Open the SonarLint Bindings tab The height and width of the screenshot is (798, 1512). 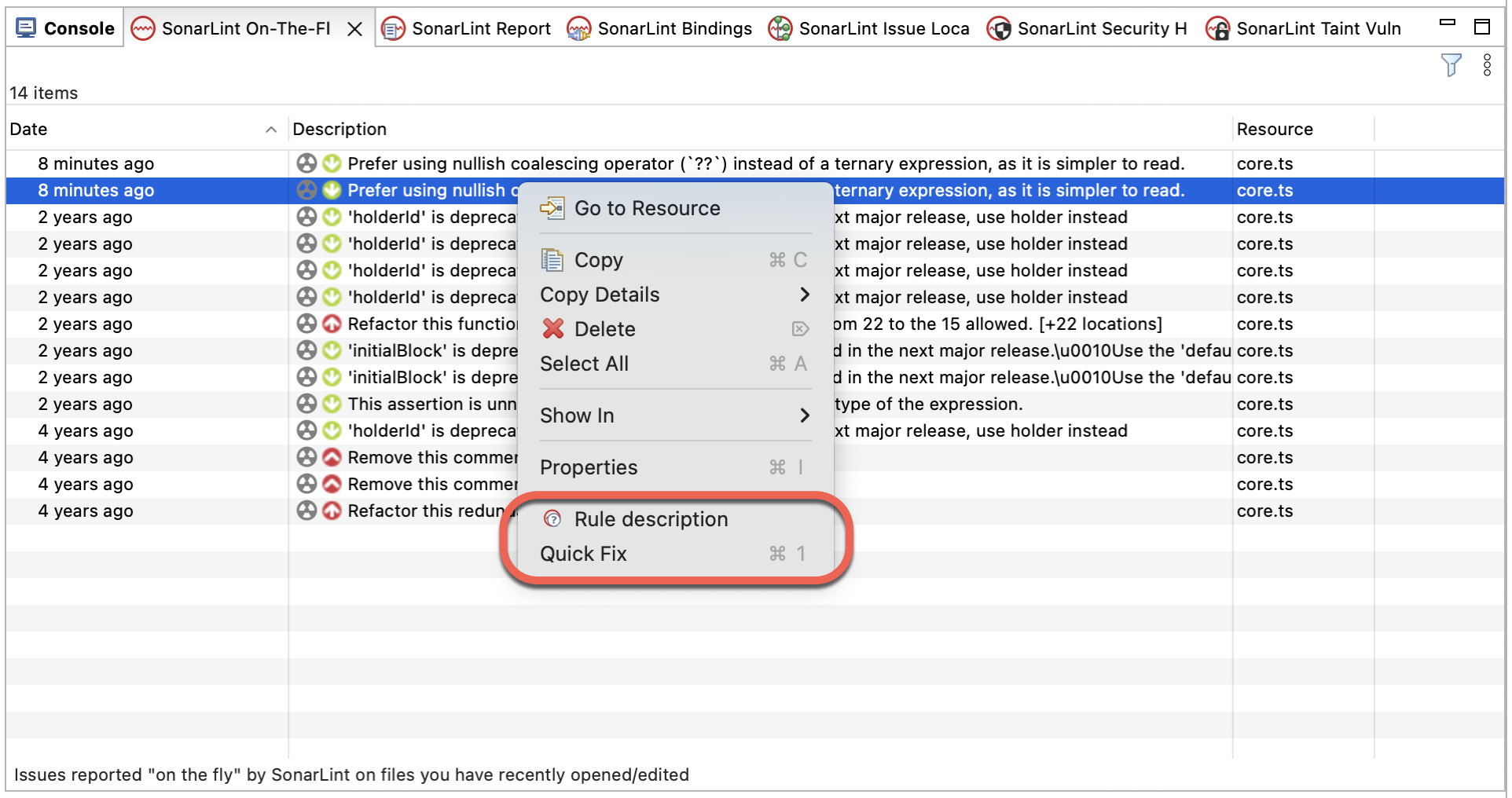[x=659, y=29]
